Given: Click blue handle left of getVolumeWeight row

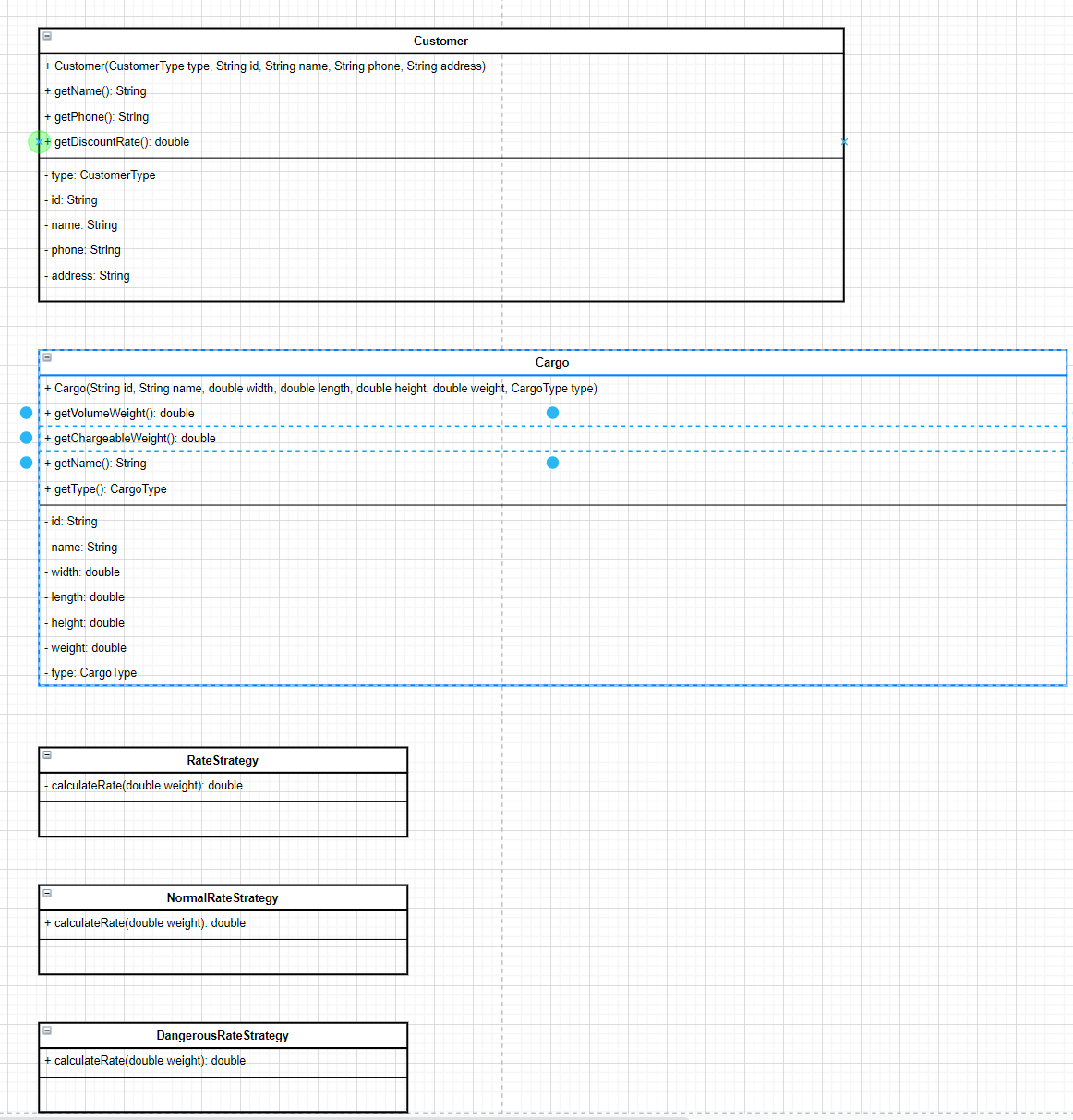Looking at the screenshot, I should point(26,413).
